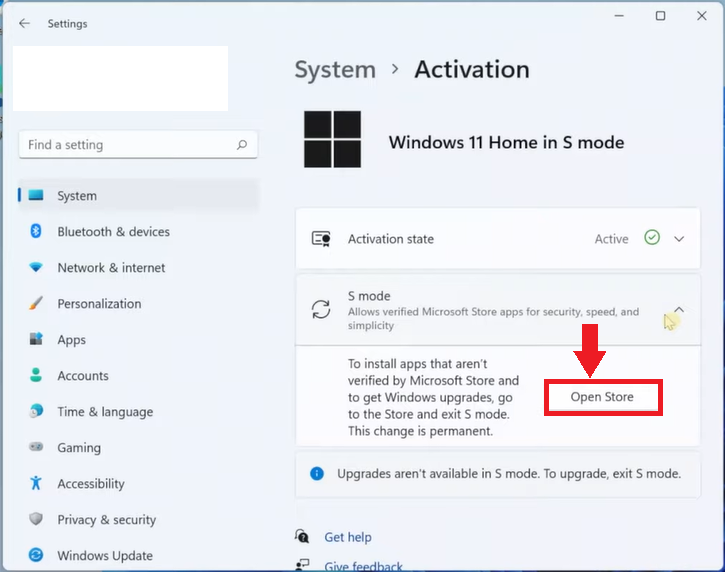Viewport: 725px width, 572px height.
Task: Collapse the S mode section chevron
Action: pos(679,310)
